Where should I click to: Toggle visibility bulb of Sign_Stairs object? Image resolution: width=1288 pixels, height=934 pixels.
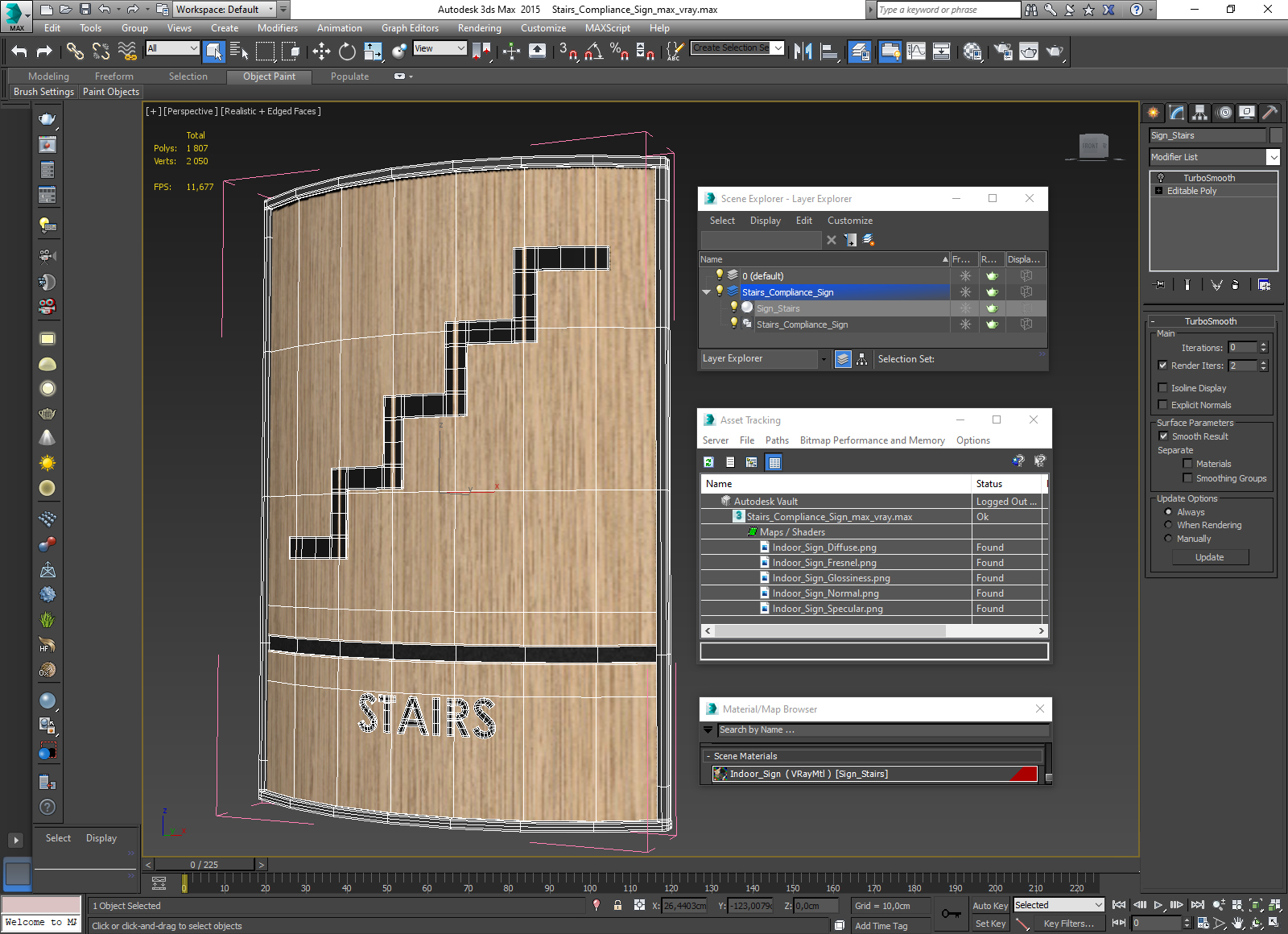pos(734,308)
